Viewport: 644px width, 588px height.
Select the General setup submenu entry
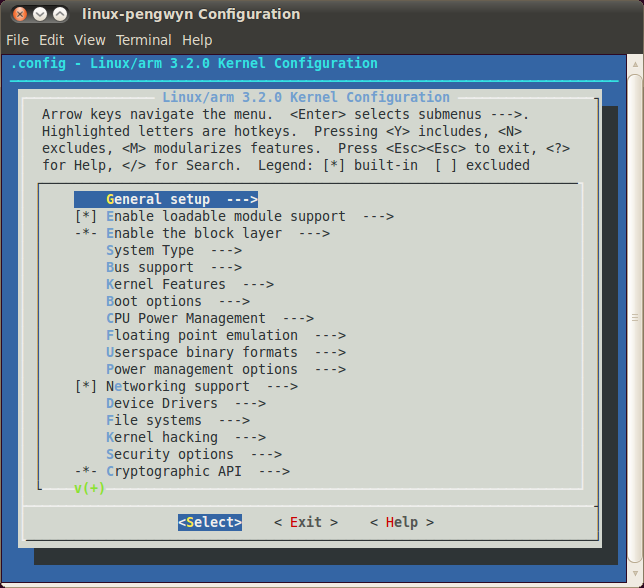coord(166,200)
